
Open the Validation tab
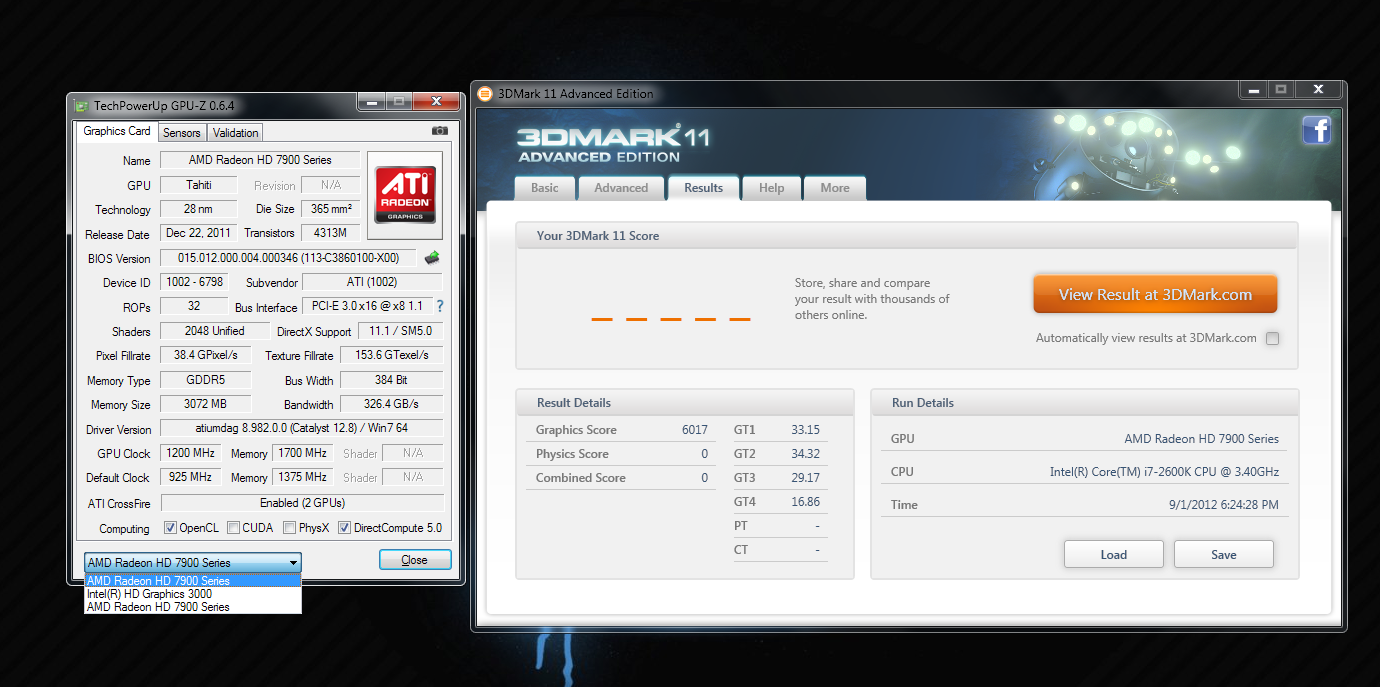pos(235,133)
